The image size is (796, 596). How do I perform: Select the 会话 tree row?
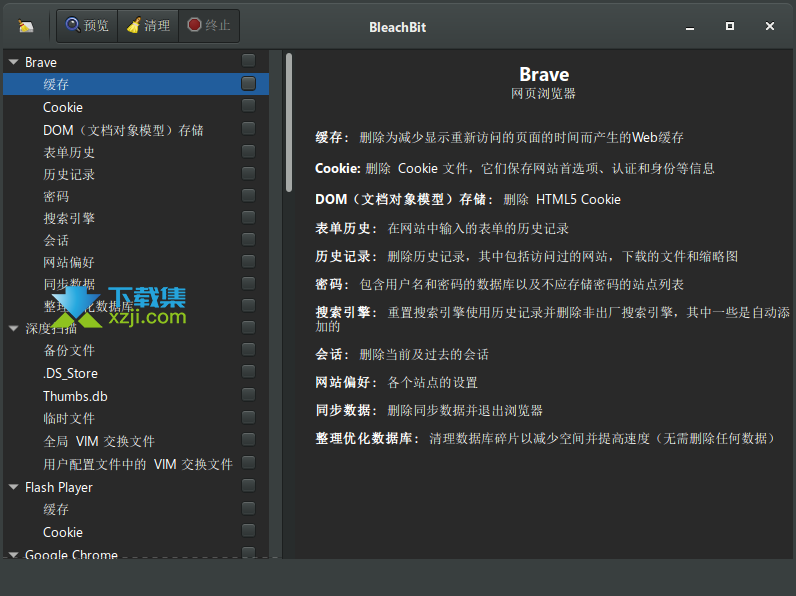tap(136, 240)
